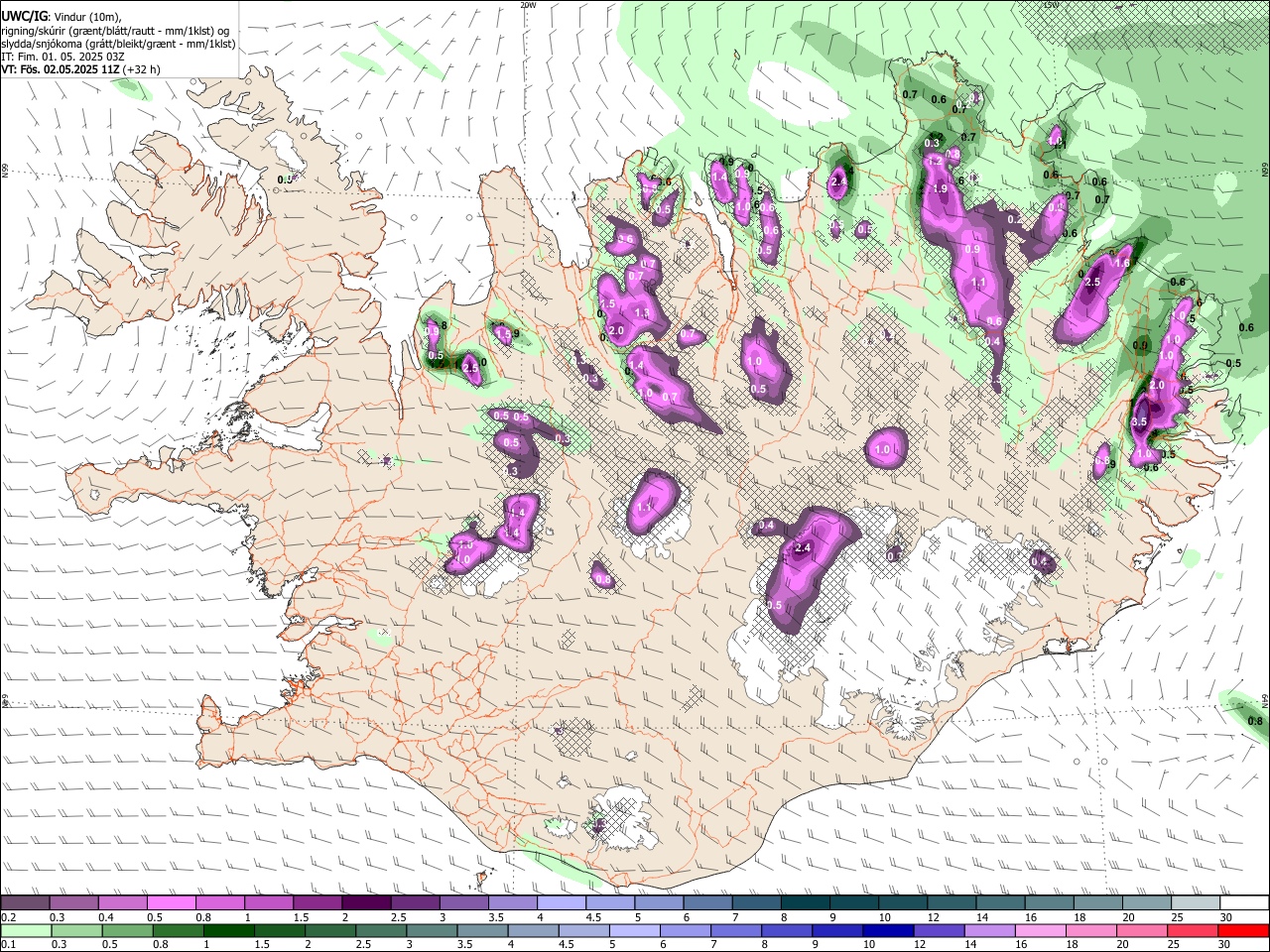
Task: Pick the snow legend swatch between 16 and 18
Action: pyautogui.click(x=1049, y=903)
